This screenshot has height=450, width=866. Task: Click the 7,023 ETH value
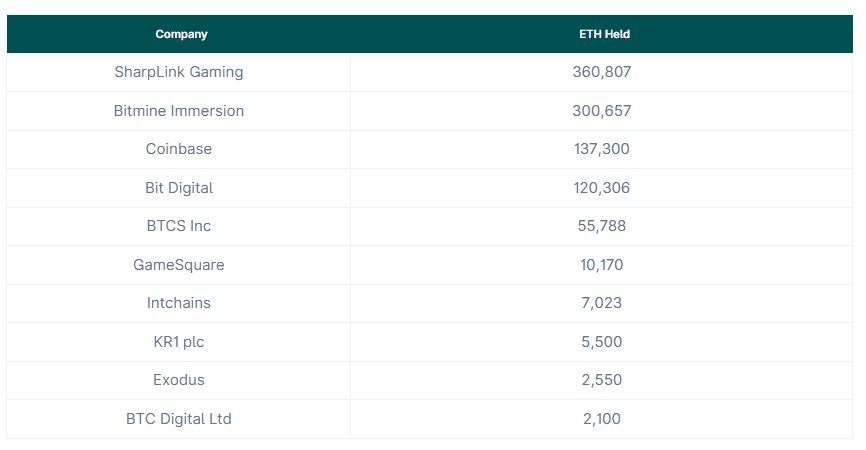click(602, 303)
